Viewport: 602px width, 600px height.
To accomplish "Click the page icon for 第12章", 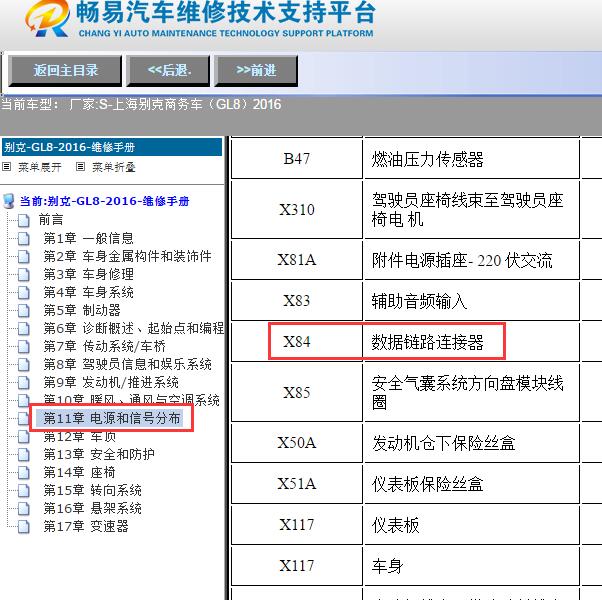I will click(x=23, y=437).
